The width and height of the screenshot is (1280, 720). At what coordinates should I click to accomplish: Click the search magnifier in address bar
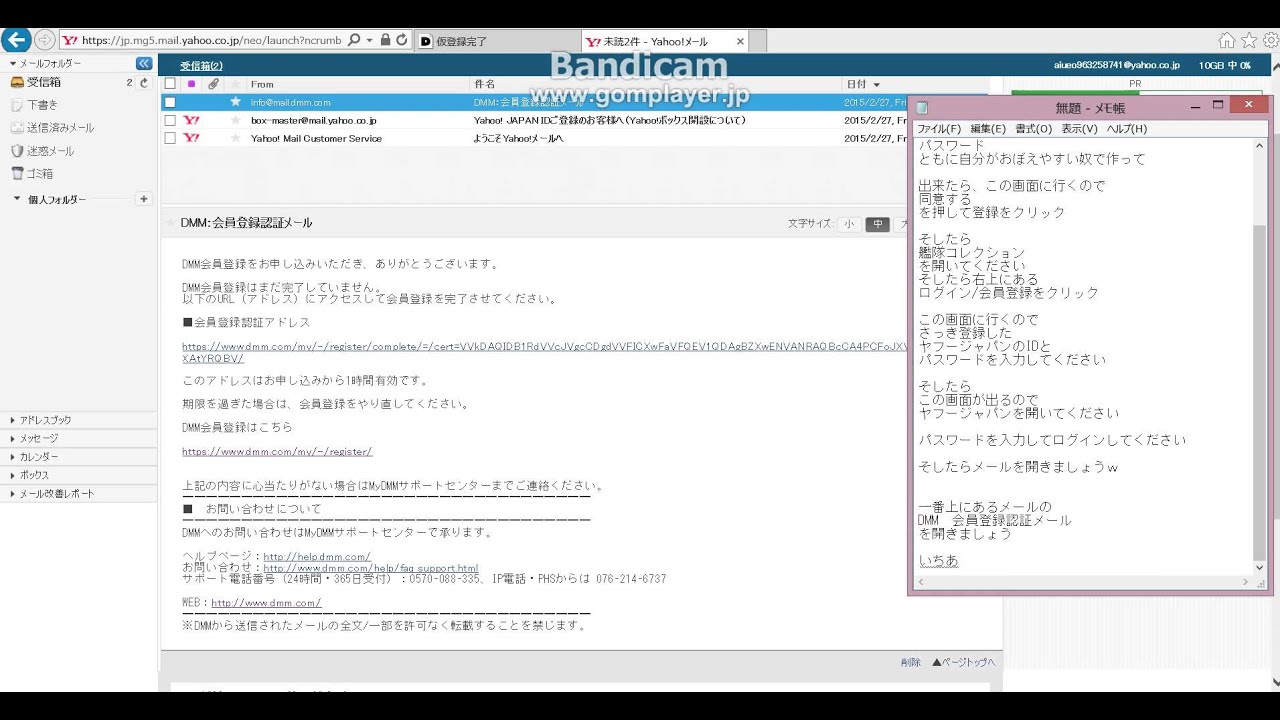tap(353, 40)
